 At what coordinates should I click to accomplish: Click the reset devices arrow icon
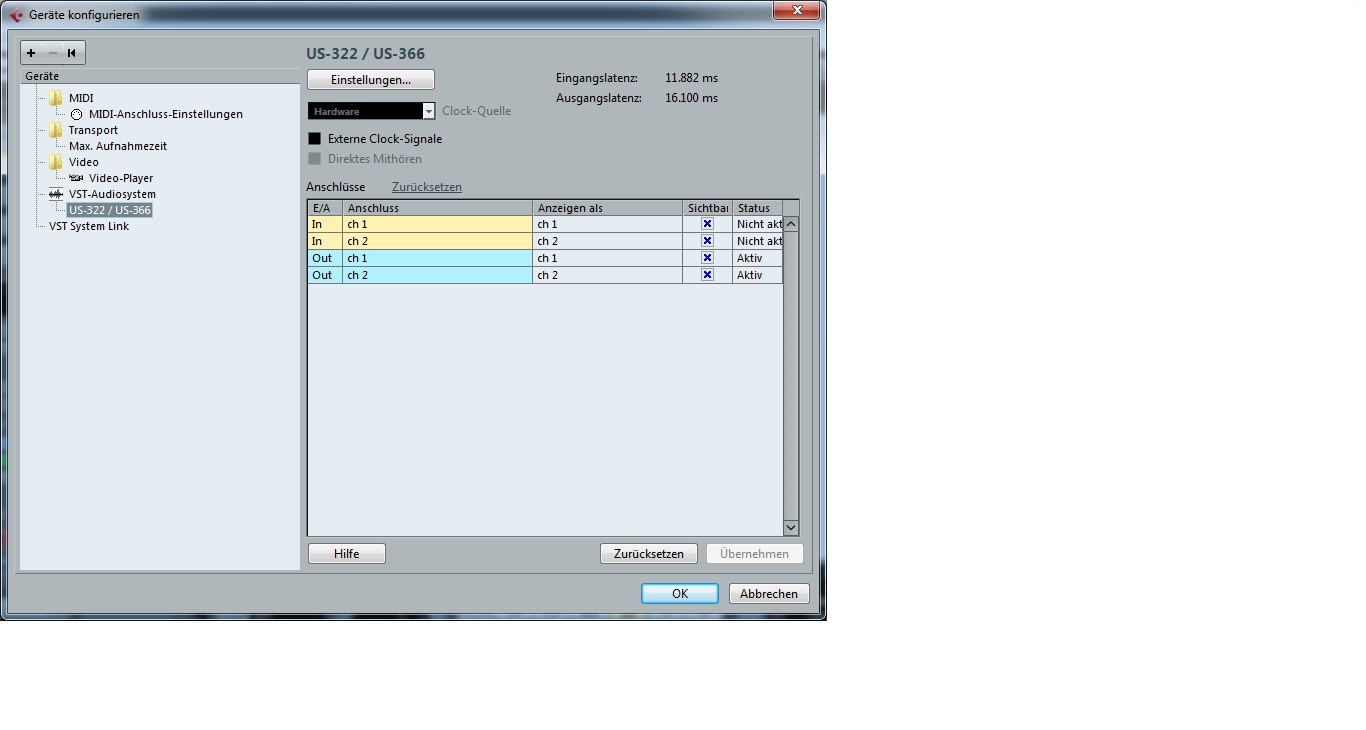pyautogui.click(x=72, y=53)
